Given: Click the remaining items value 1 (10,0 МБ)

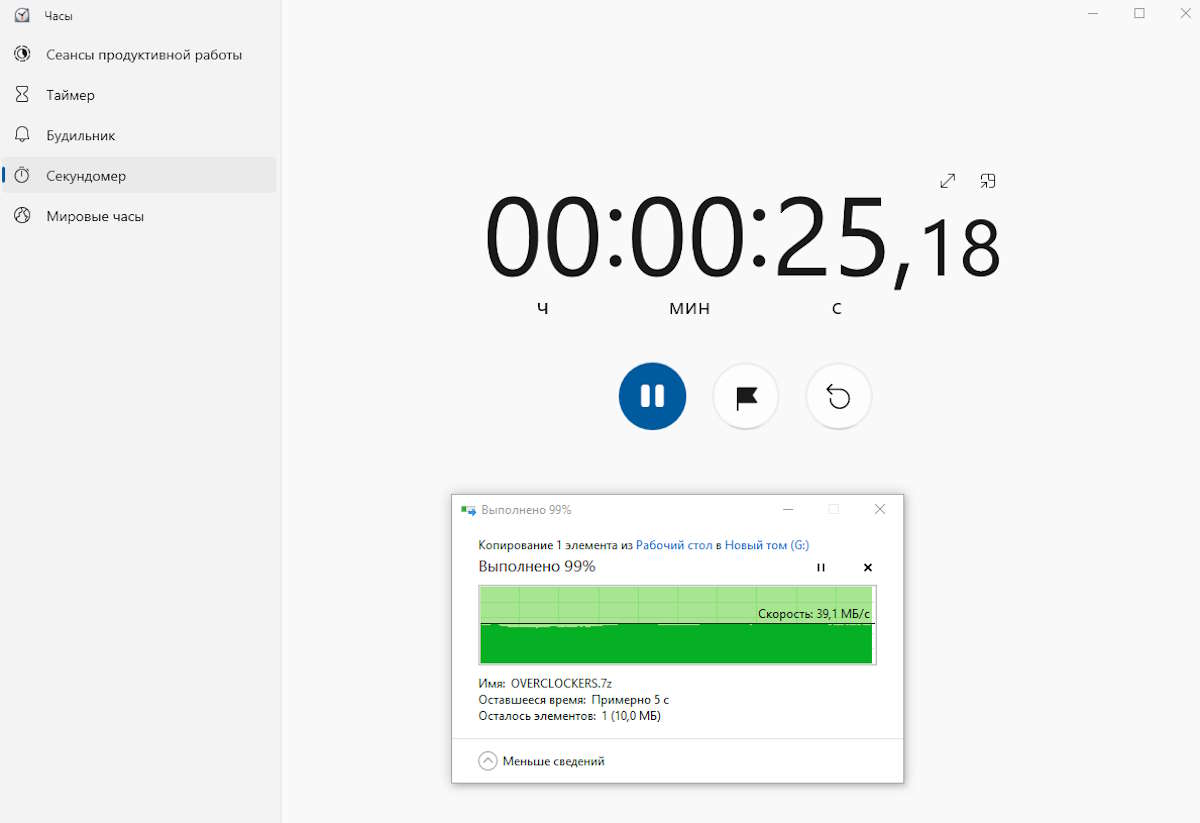Looking at the screenshot, I should coord(631,716).
